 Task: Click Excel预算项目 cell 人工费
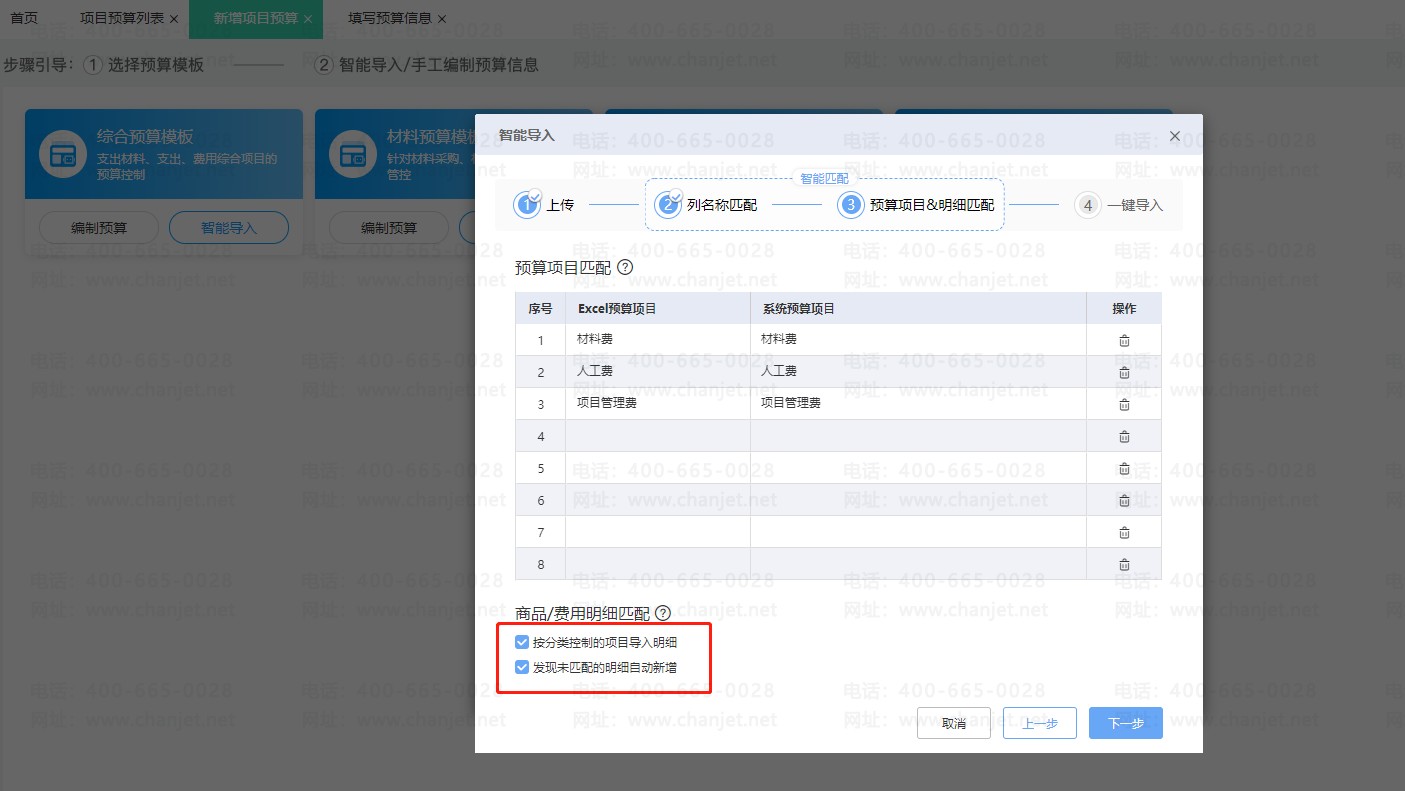(658, 372)
